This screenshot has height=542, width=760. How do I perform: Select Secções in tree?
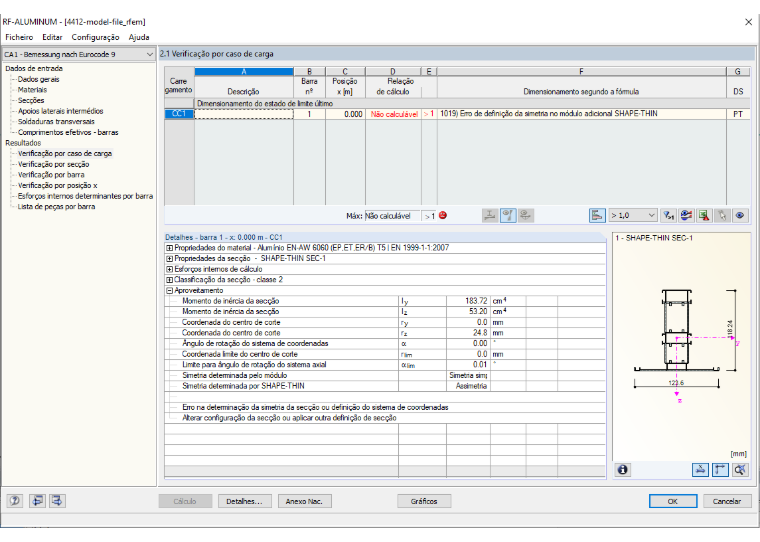pyautogui.click(x=31, y=100)
